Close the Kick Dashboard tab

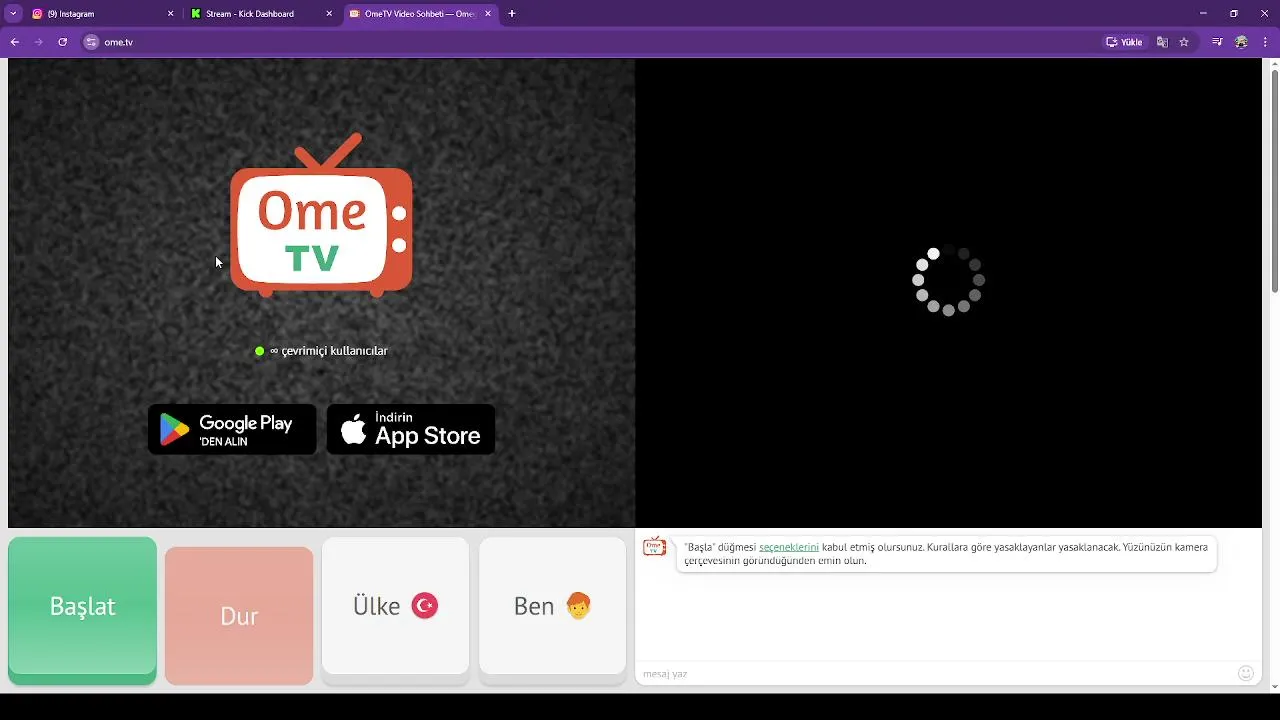[330, 14]
